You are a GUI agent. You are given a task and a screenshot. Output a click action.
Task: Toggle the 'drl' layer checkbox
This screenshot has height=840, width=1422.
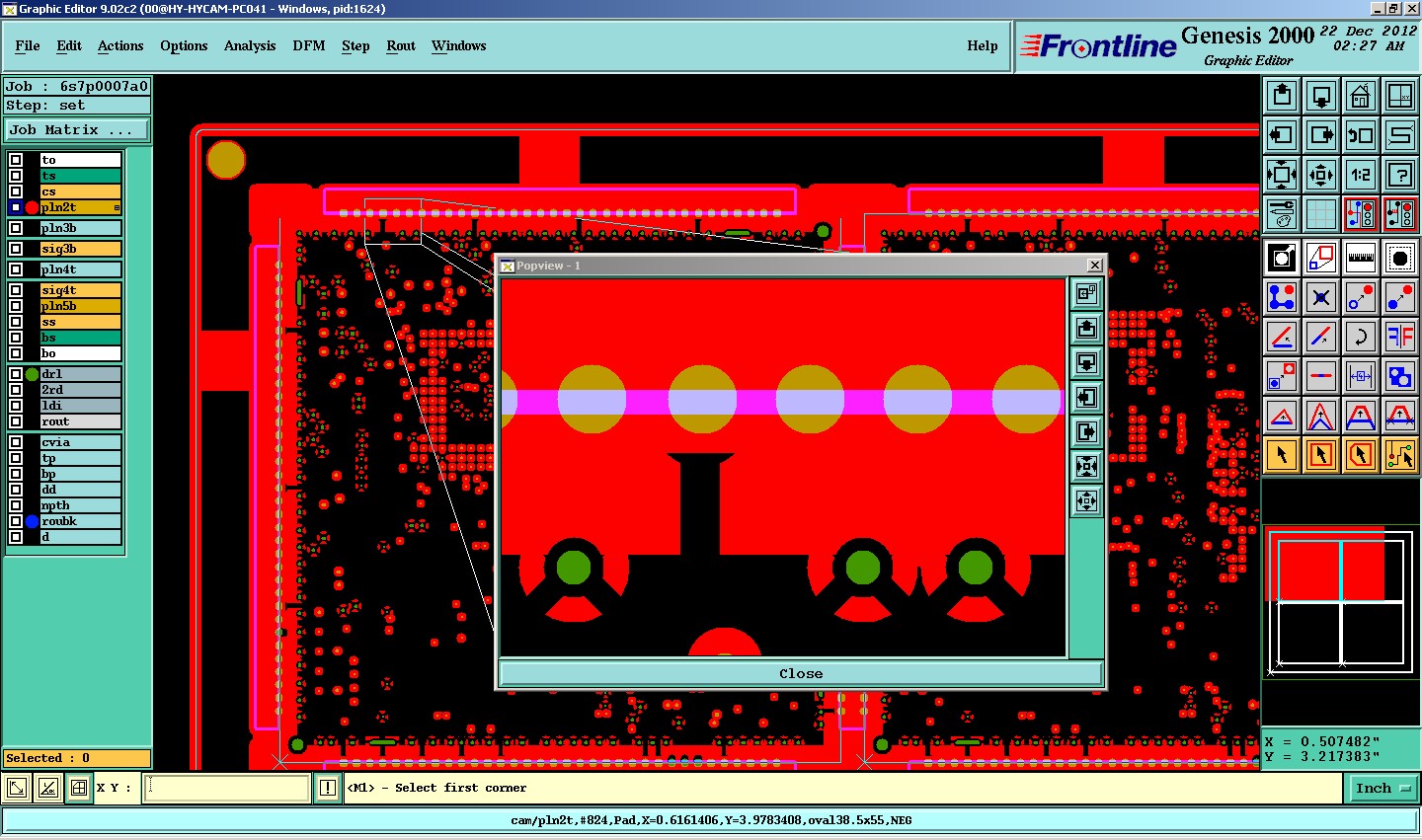coord(16,374)
